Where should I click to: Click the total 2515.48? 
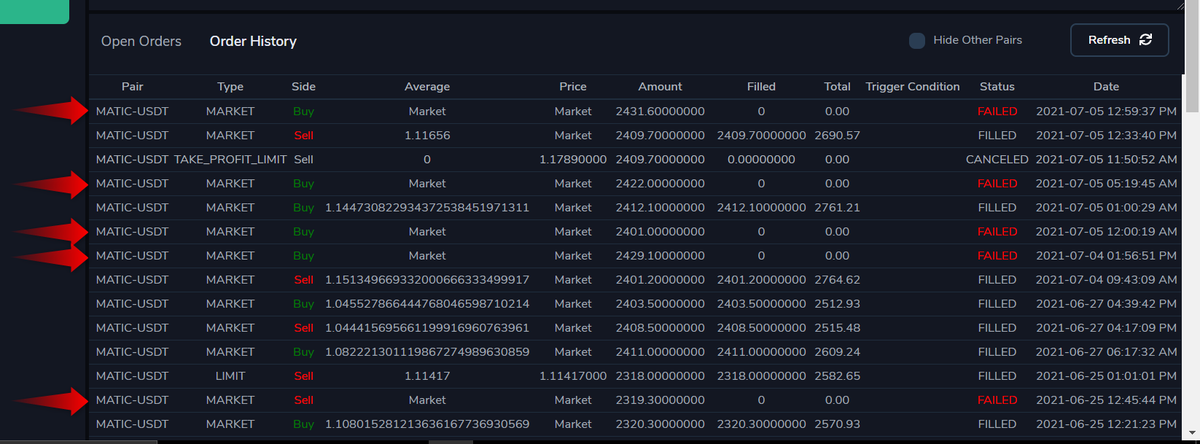(838, 327)
